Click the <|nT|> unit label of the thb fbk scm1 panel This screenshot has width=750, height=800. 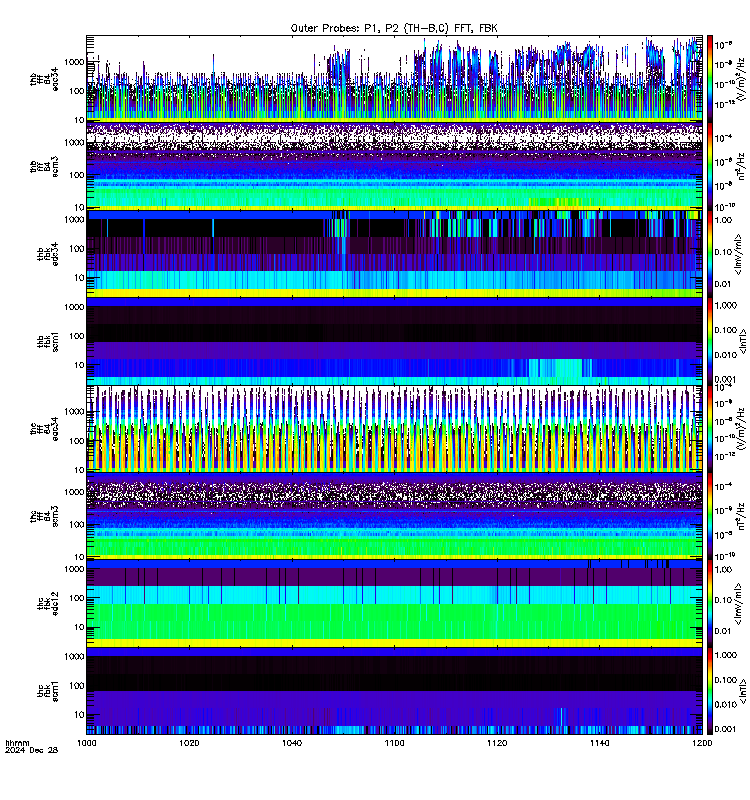(x=743, y=341)
